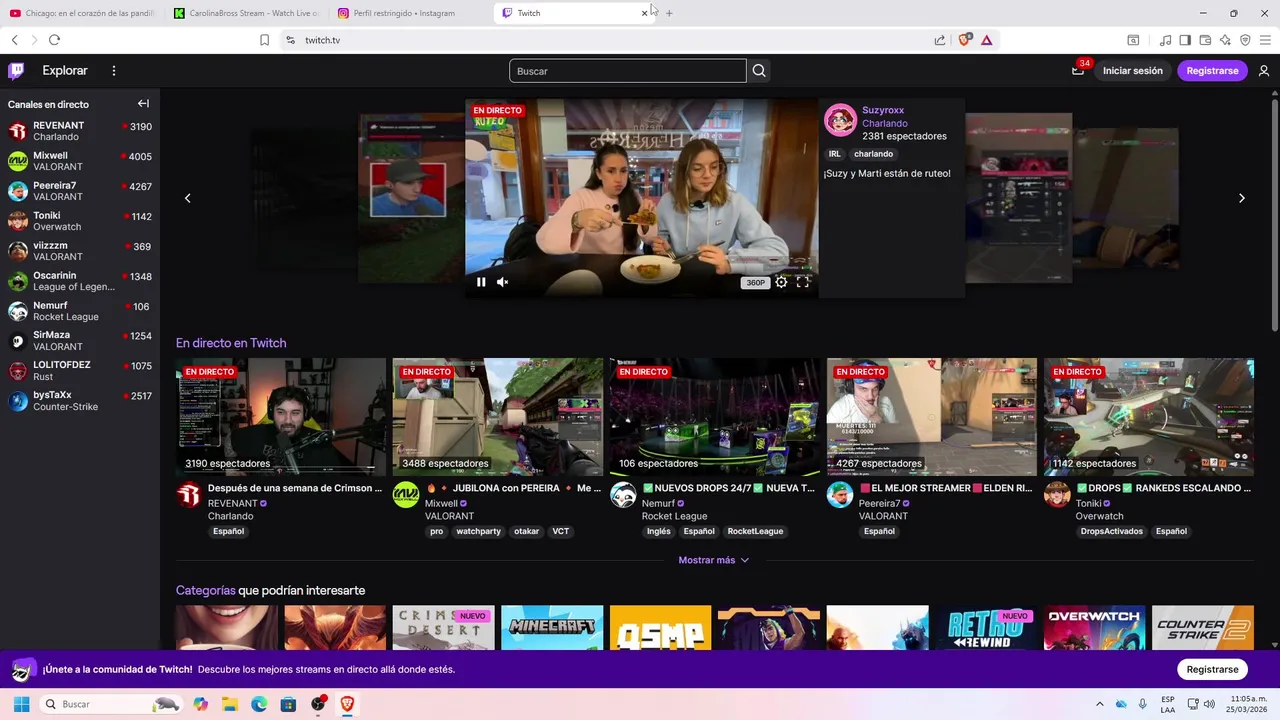Open Brave Shields lion icon
This screenshot has height=720, width=1280.
pos(964,40)
